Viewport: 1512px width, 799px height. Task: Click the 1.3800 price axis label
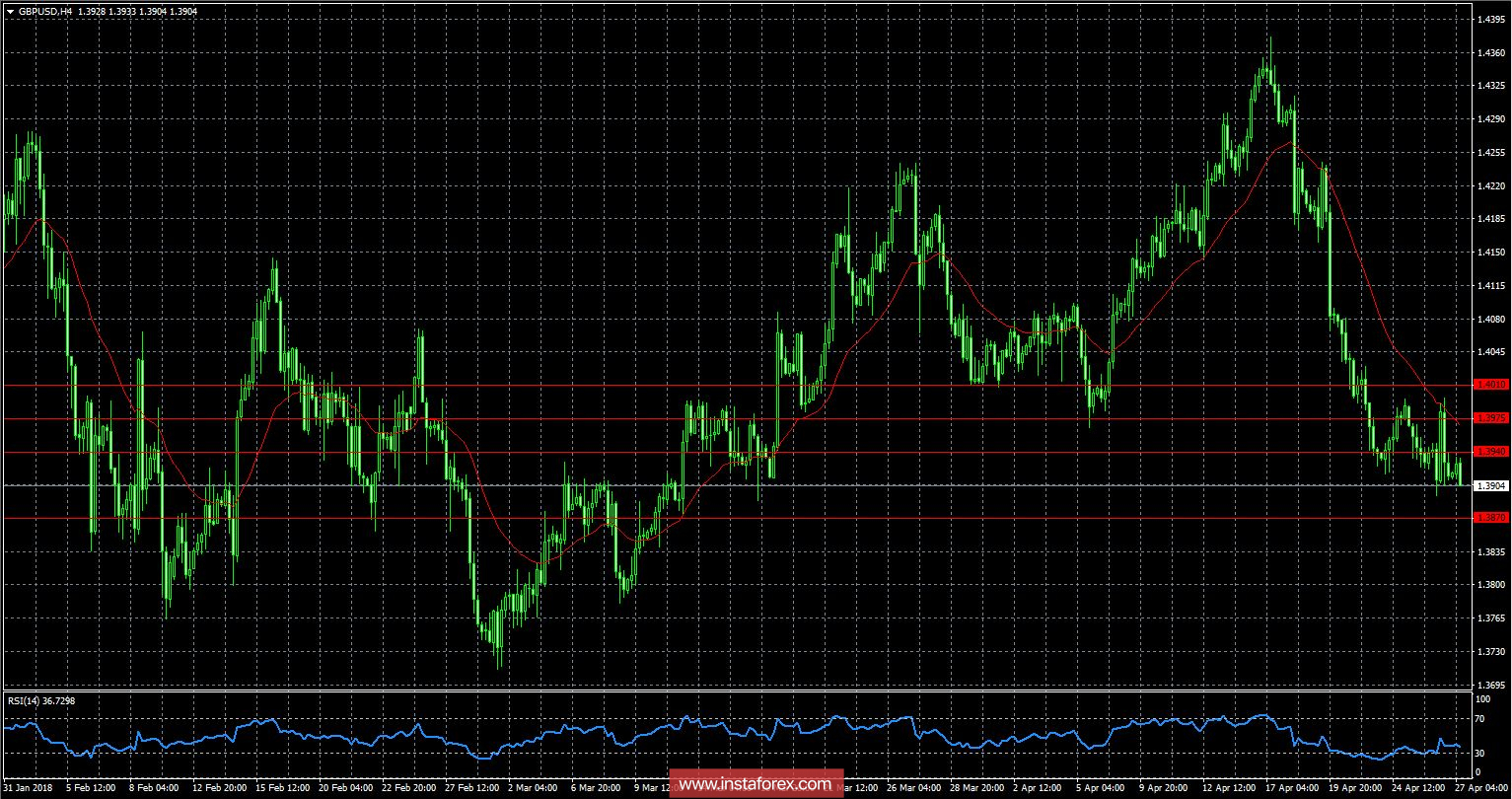pyautogui.click(x=1490, y=585)
